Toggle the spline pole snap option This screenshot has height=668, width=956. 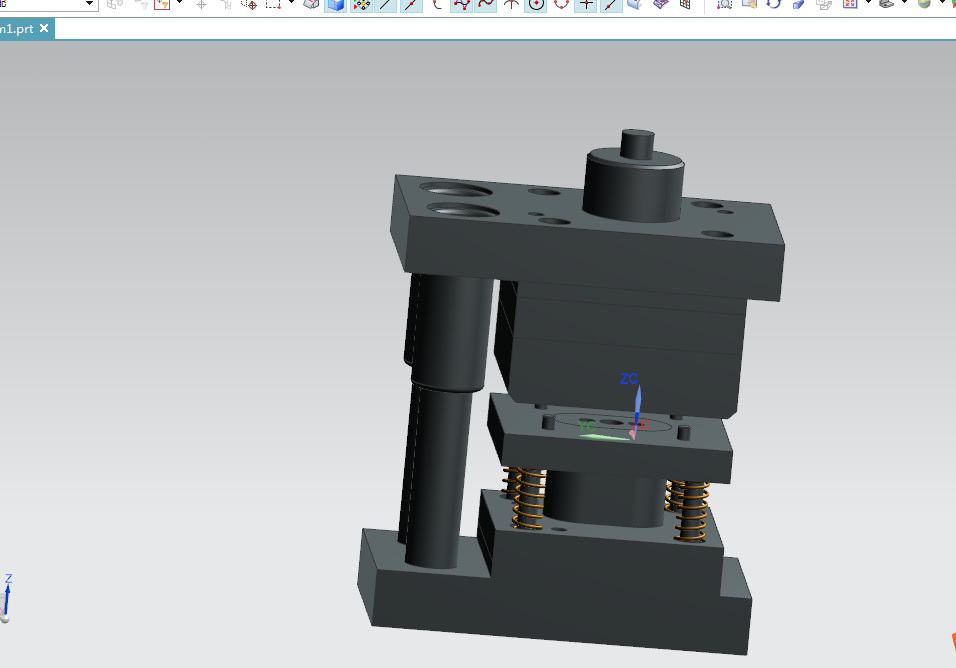coord(462,5)
